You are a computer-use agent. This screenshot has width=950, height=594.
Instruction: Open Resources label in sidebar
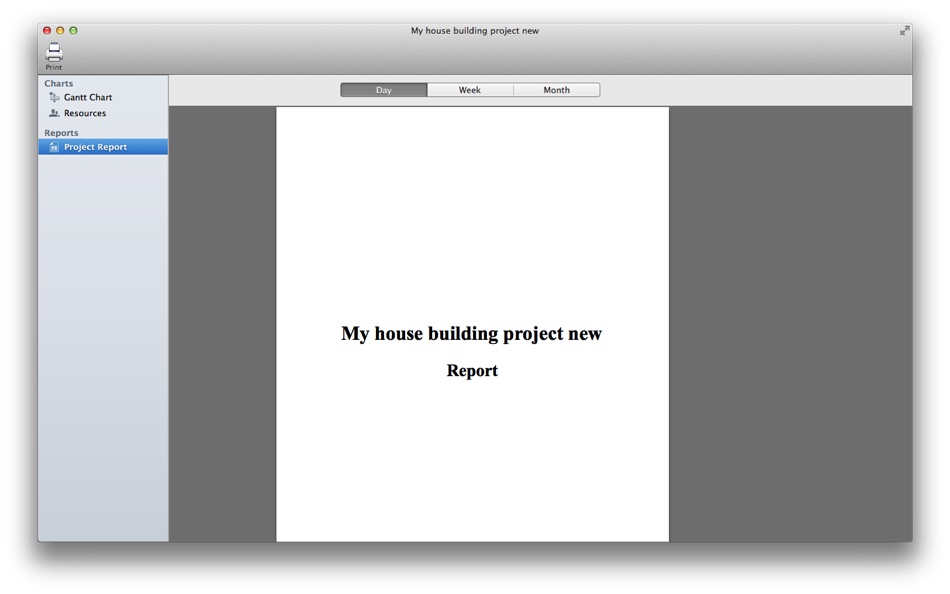[x=85, y=113]
